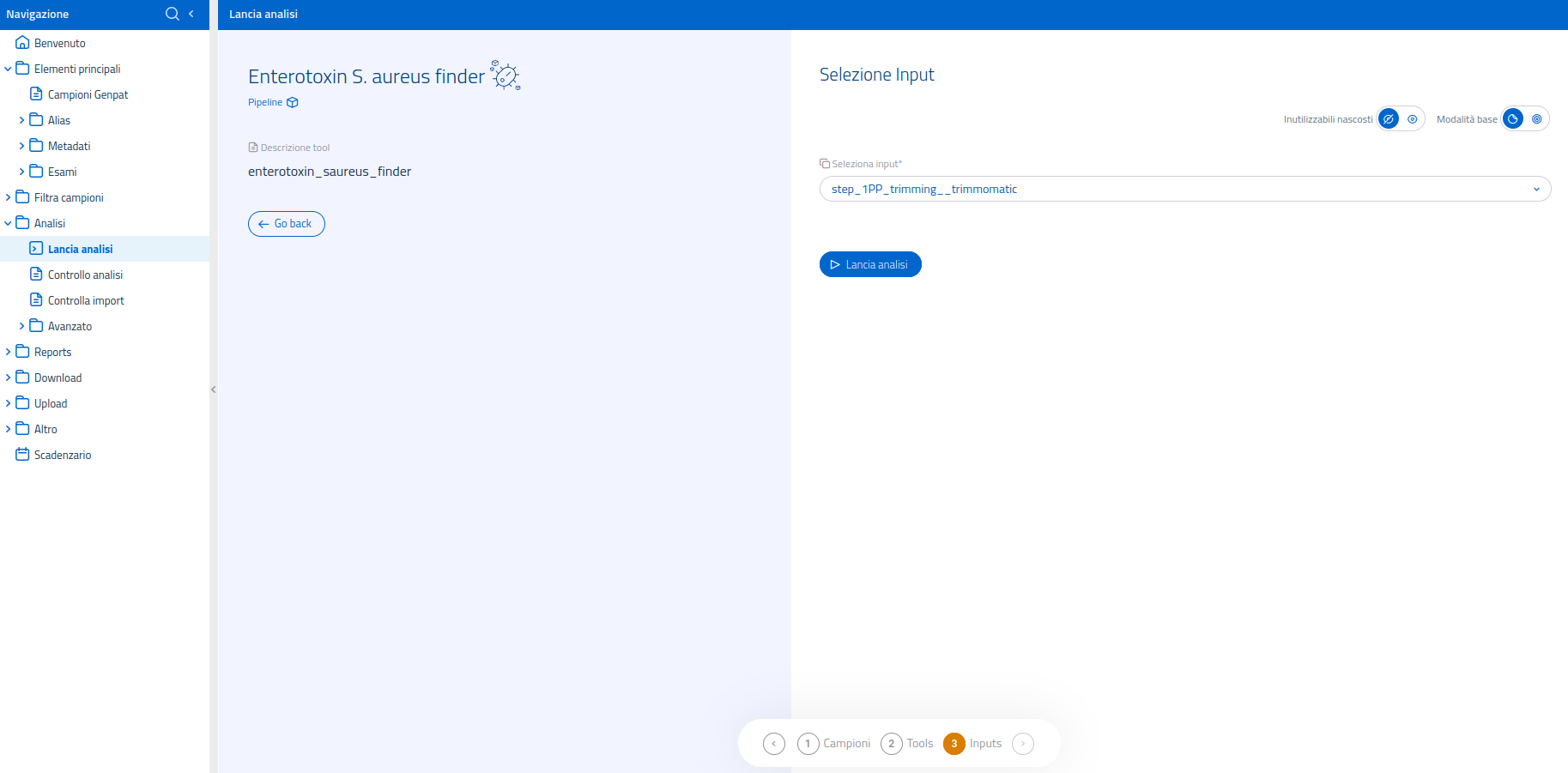Click previous step arrow in stepper
The width and height of the screenshot is (1568, 773).
pyautogui.click(x=774, y=744)
